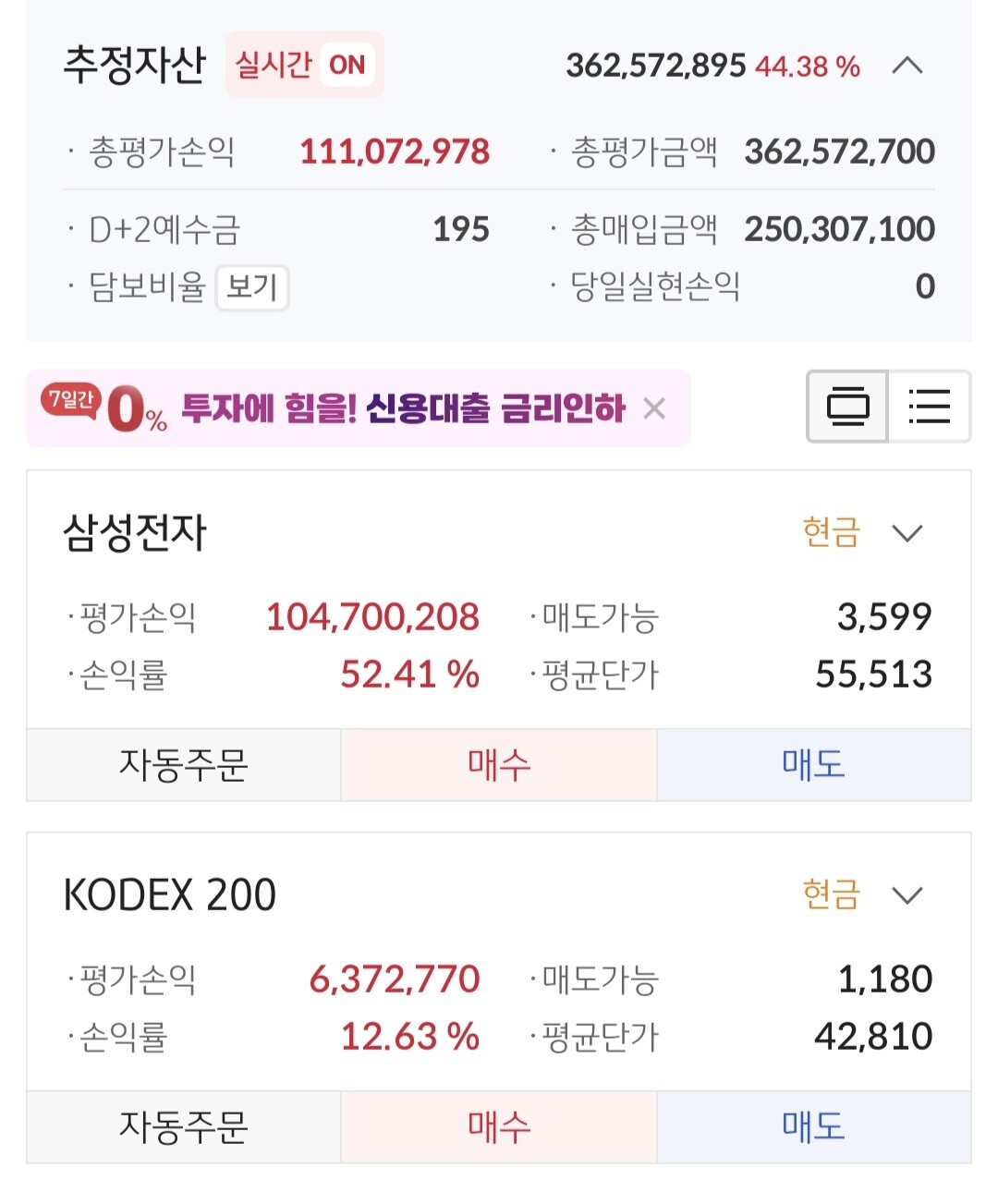
Task: Select the 삼성전자 stock name
Action: (x=135, y=533)
